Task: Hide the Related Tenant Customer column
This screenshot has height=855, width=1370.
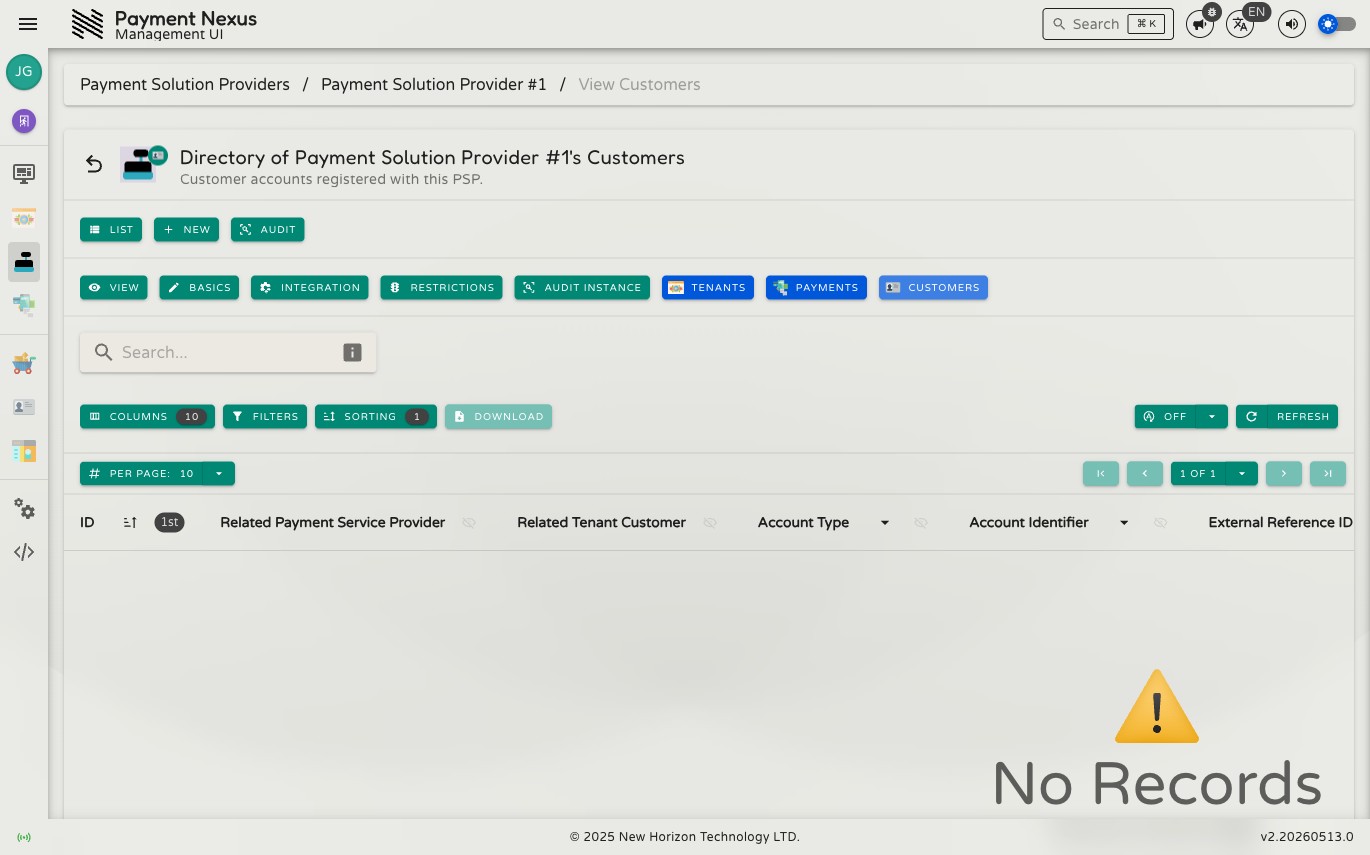Action: [x=710, y=522]
